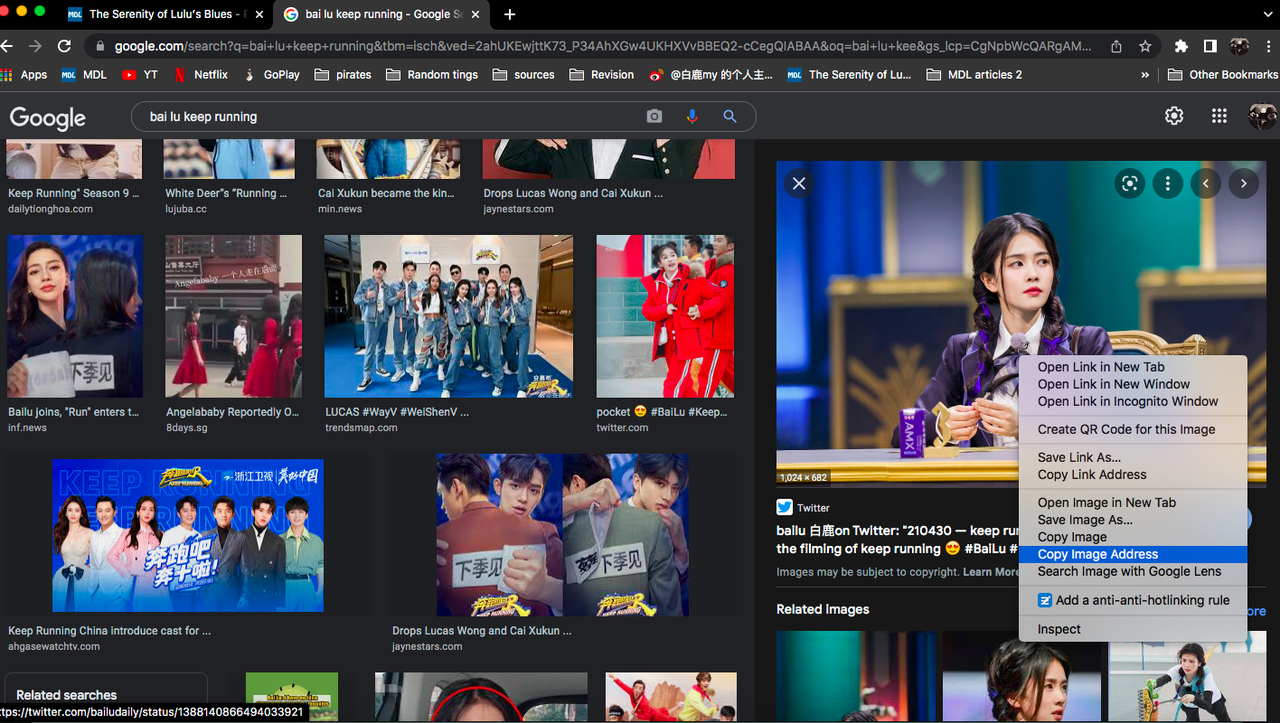
Task: Open the MDL bookmark
Action: pyautogui.click(x=84, y=74)
